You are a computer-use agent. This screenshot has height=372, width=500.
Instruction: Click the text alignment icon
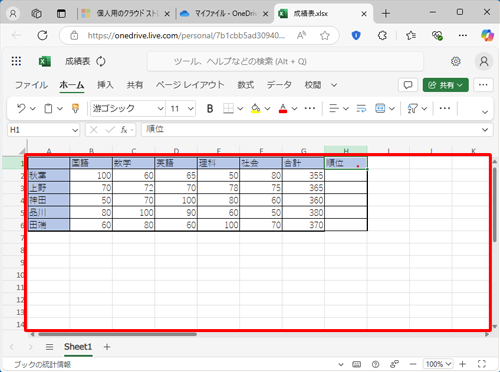point(334,108)
